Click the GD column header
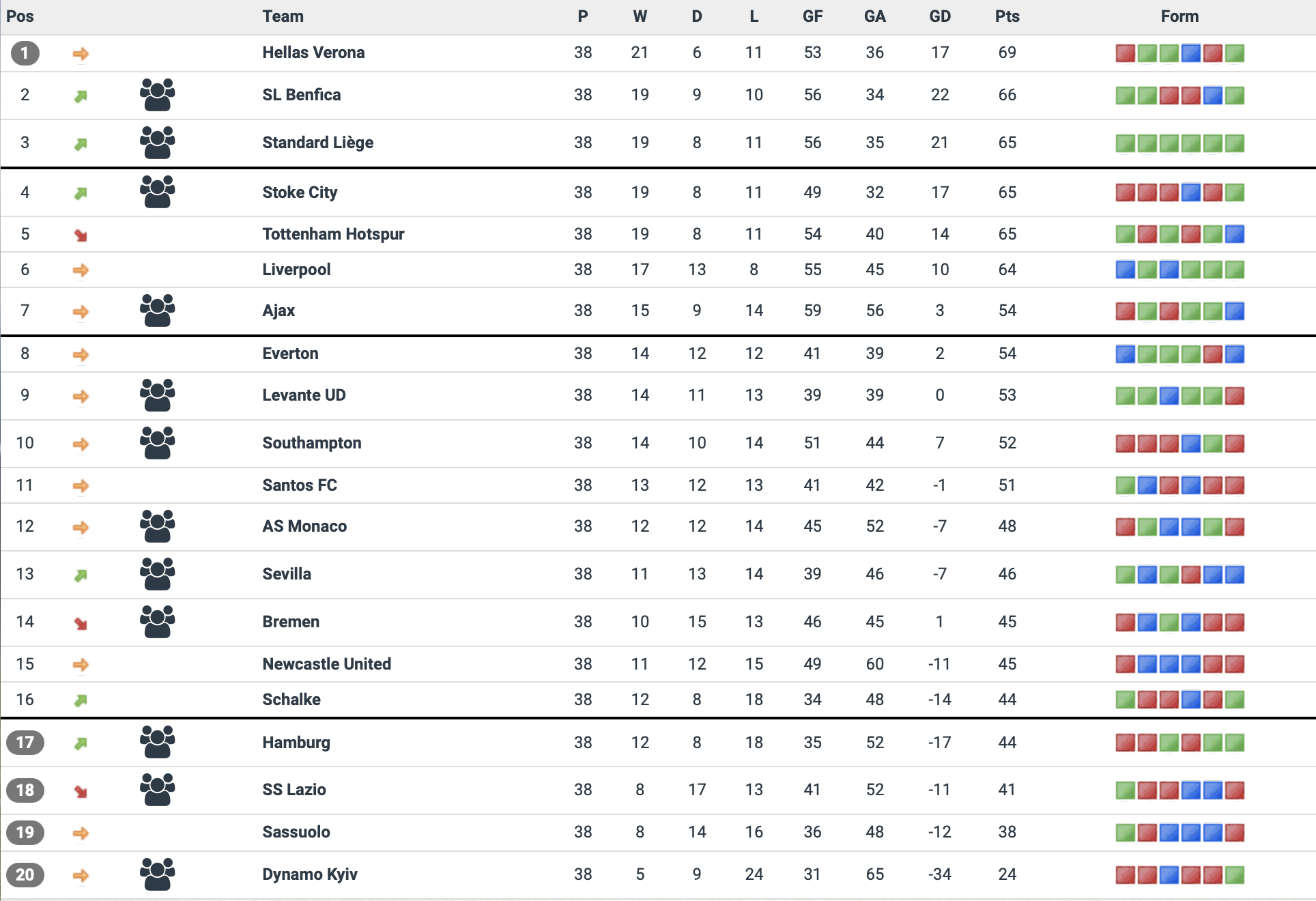Screen dimensions: 1316x901 click(x=939, y=16)
